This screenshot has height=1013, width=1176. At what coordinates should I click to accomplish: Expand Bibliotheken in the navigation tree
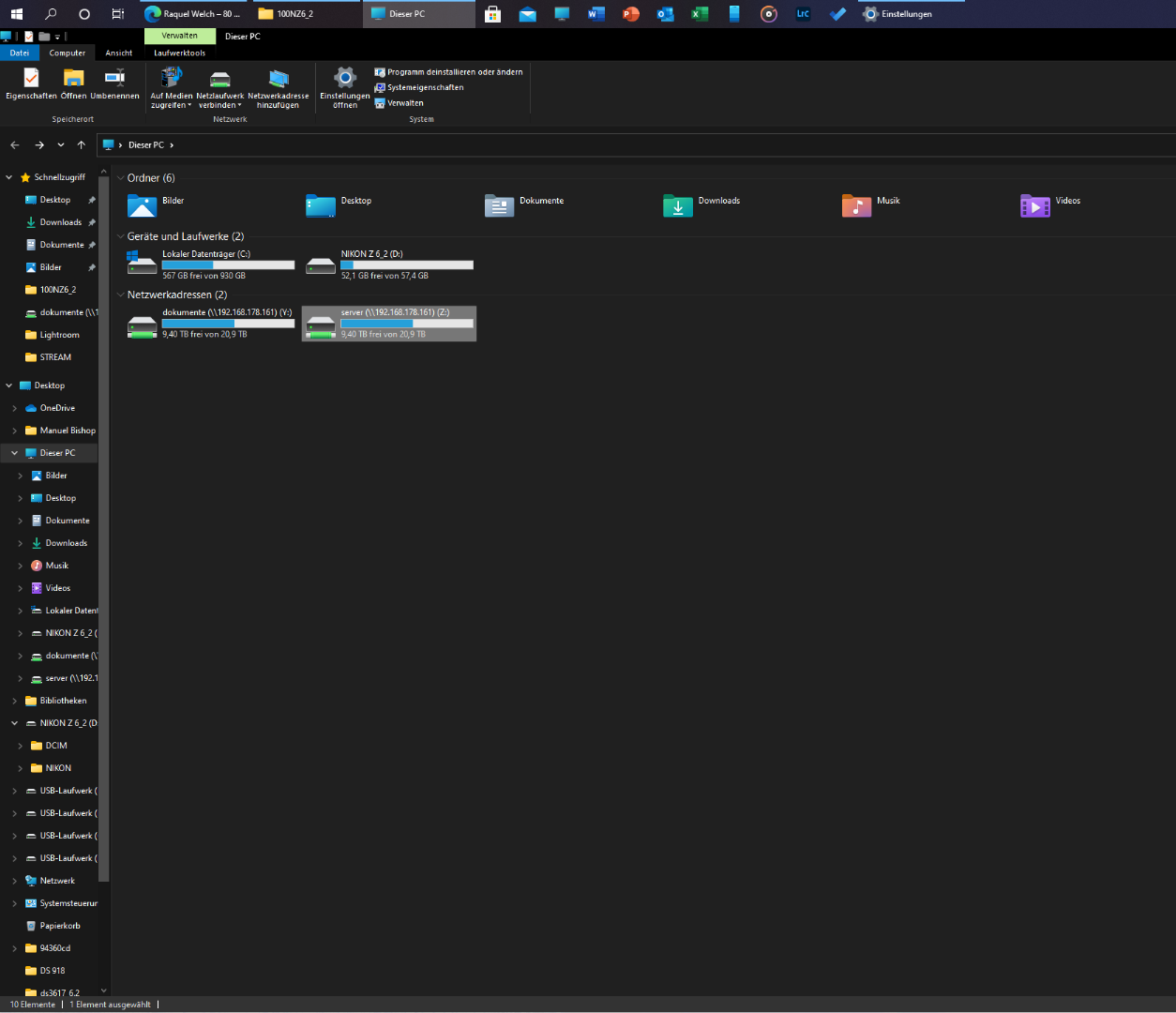point(14,701)
